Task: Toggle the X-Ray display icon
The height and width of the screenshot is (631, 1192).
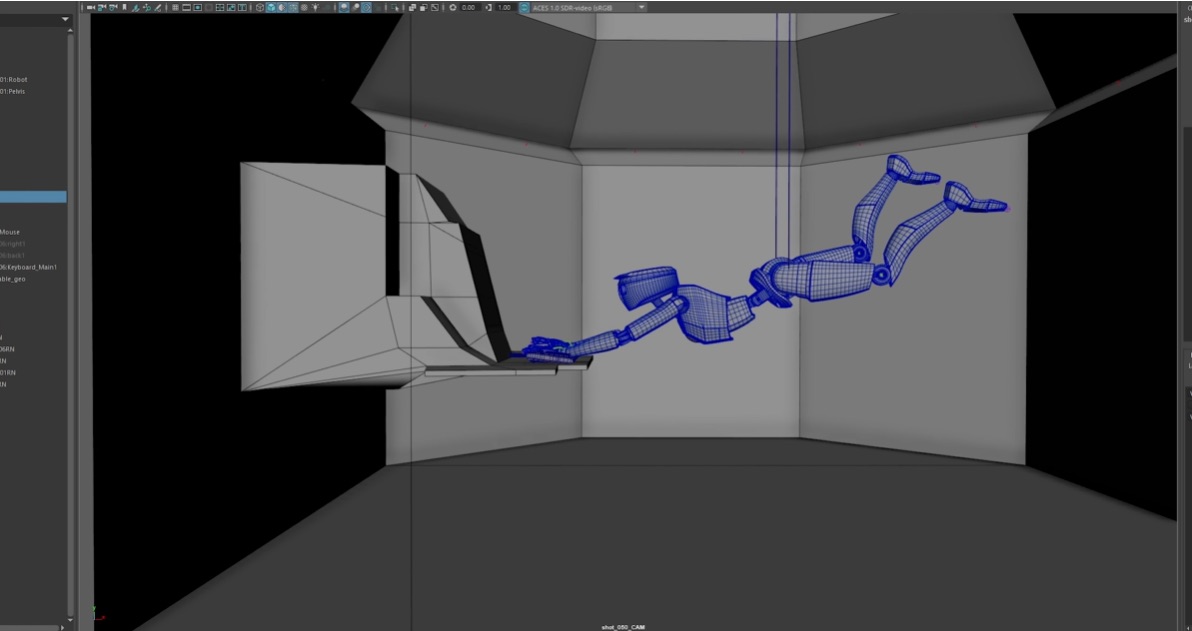Action: [x=412, y=8]
